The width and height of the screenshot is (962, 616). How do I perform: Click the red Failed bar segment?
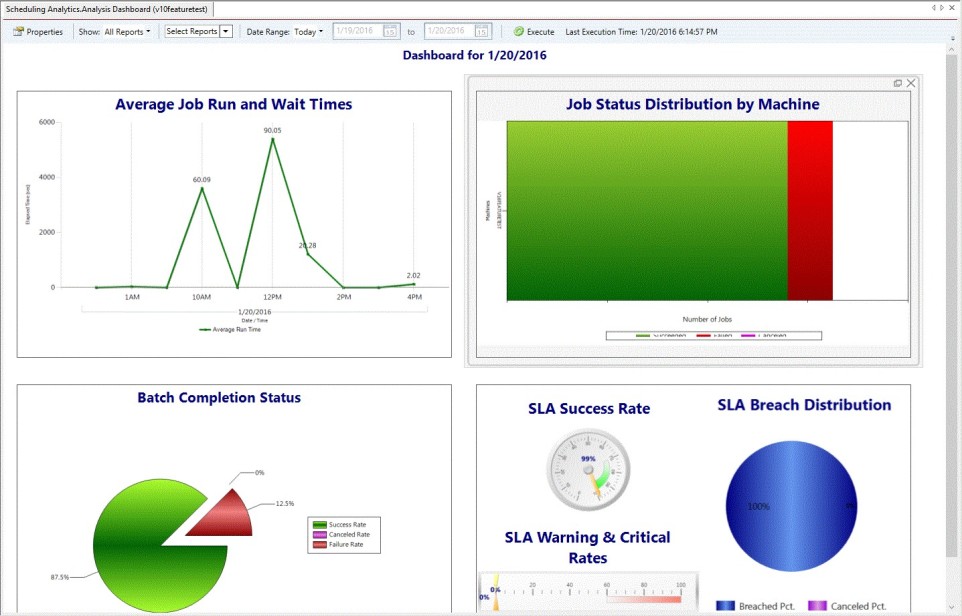pyautogui.click(x=810, y=210)
